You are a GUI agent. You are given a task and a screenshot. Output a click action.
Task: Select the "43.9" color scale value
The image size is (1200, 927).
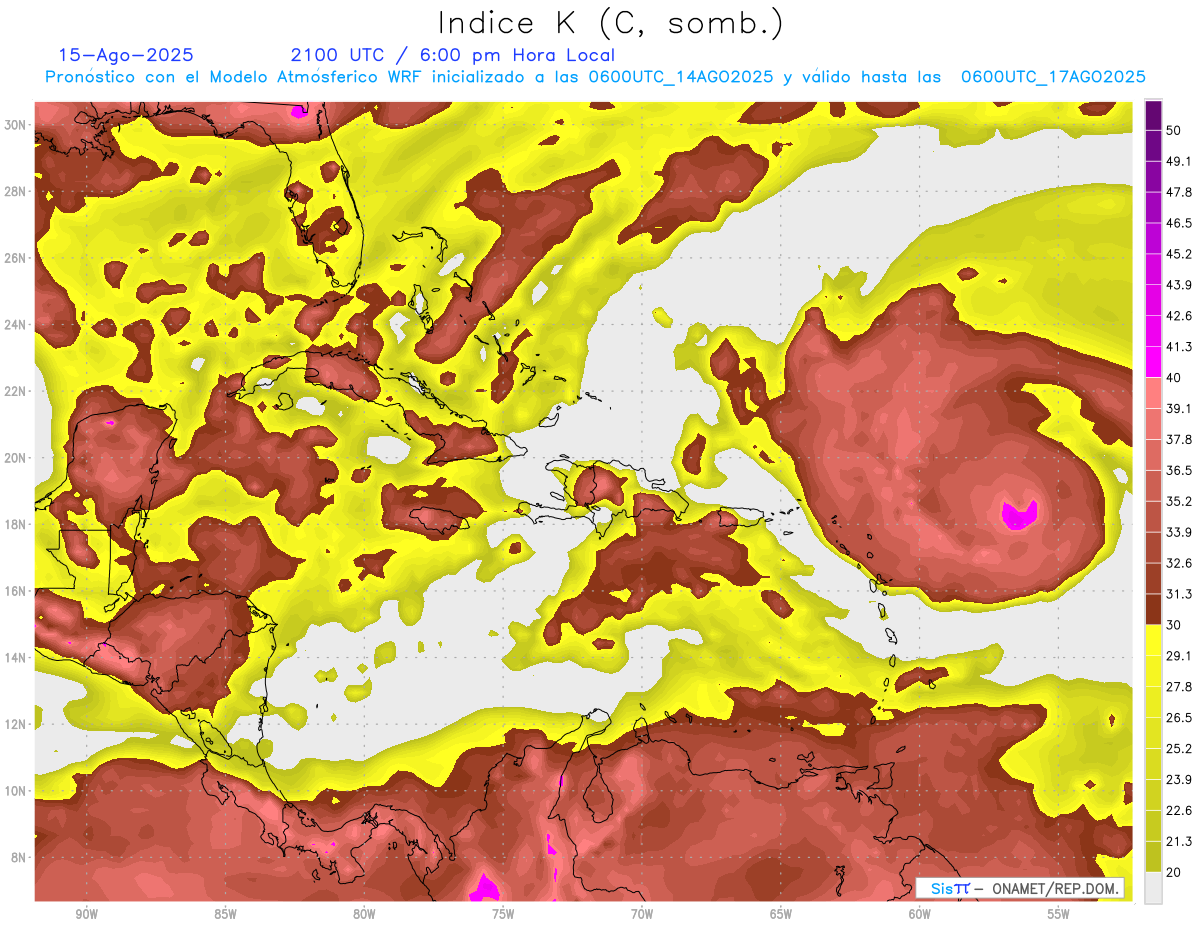click(1178, 285)
